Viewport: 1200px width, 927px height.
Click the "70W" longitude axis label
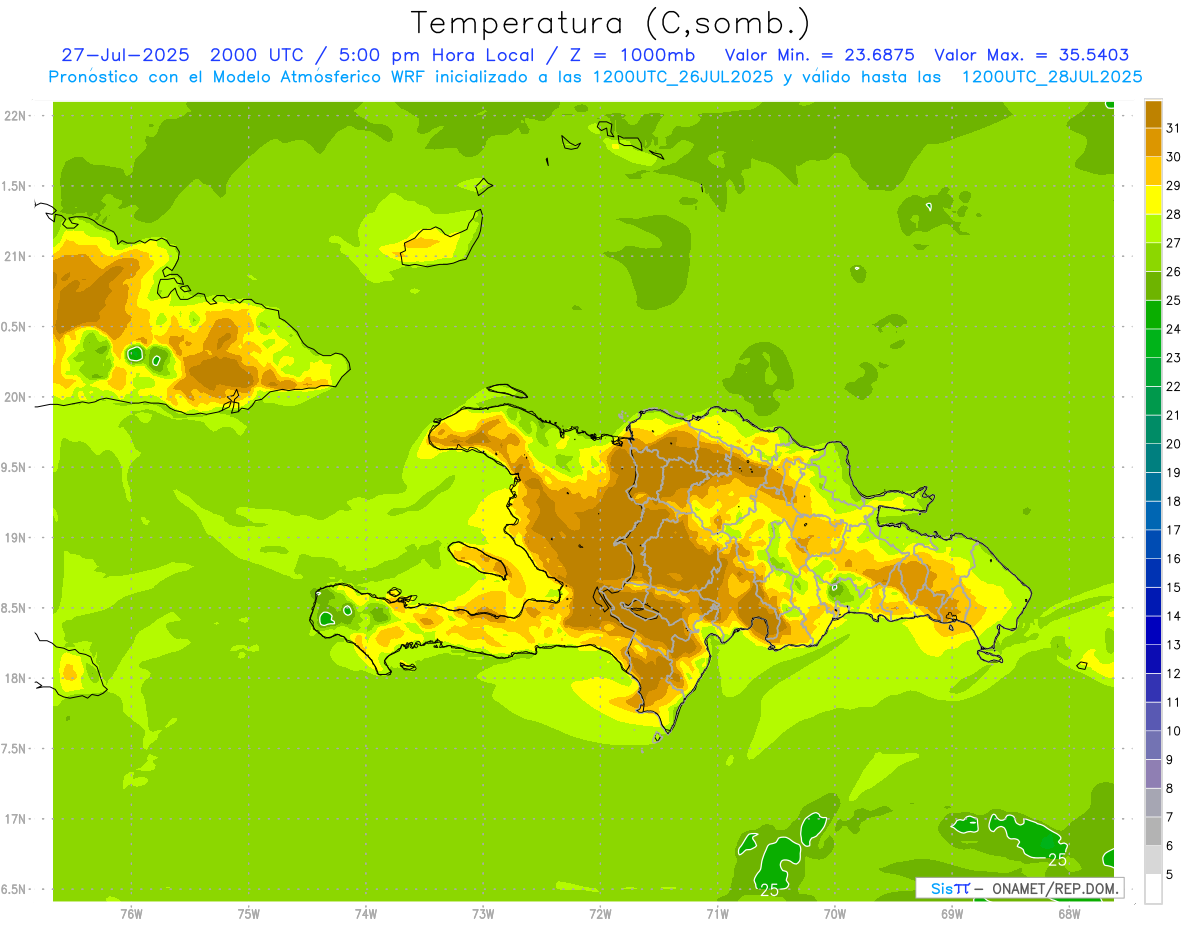pos(835,914)
